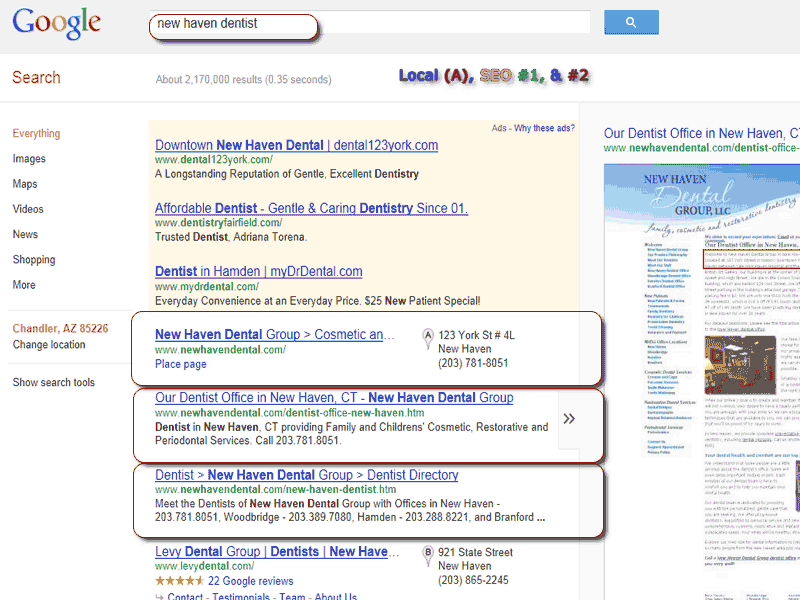Click Chandler, AZ 85226 location text
The height and width of the screenshot is (600, 800).
click(60, 328)
